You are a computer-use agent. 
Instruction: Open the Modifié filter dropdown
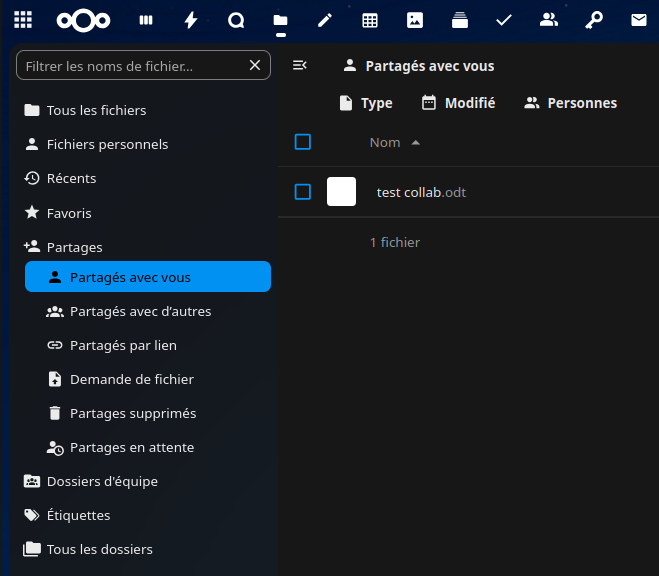[458, 103]
